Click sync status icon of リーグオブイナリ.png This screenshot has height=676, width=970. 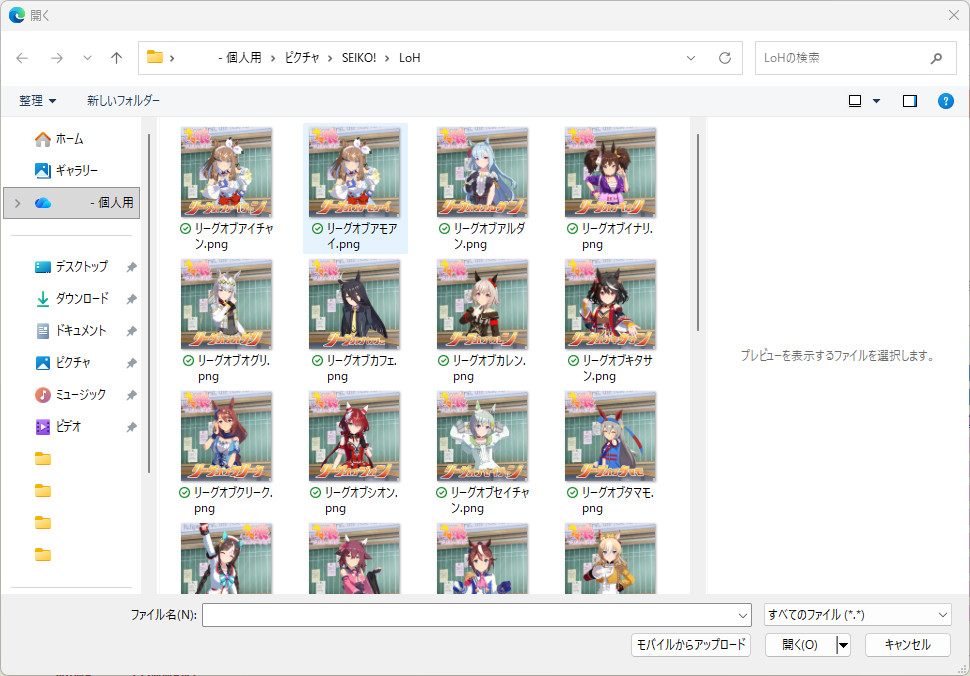click(572, 229)
